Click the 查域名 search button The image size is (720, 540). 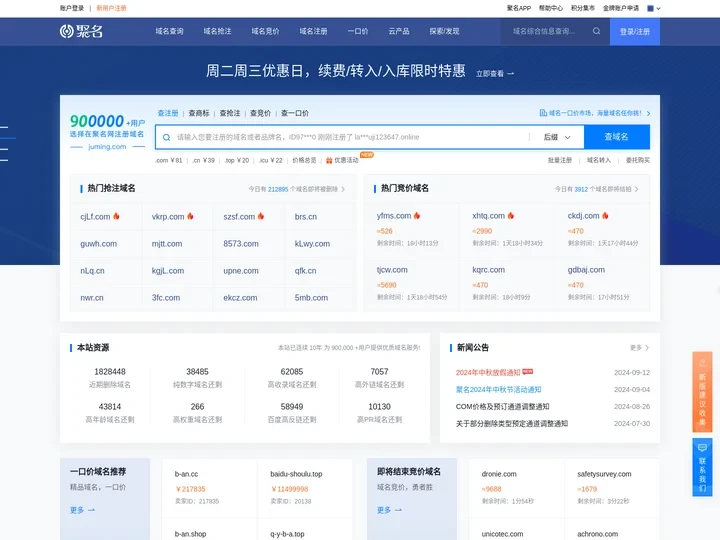point(617,137)
